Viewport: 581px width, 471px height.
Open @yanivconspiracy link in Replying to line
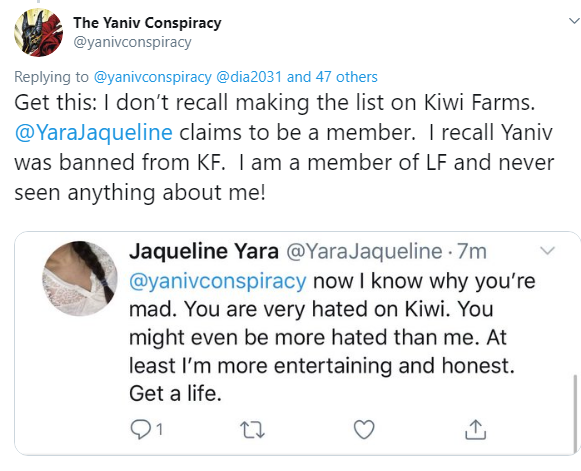153,77
